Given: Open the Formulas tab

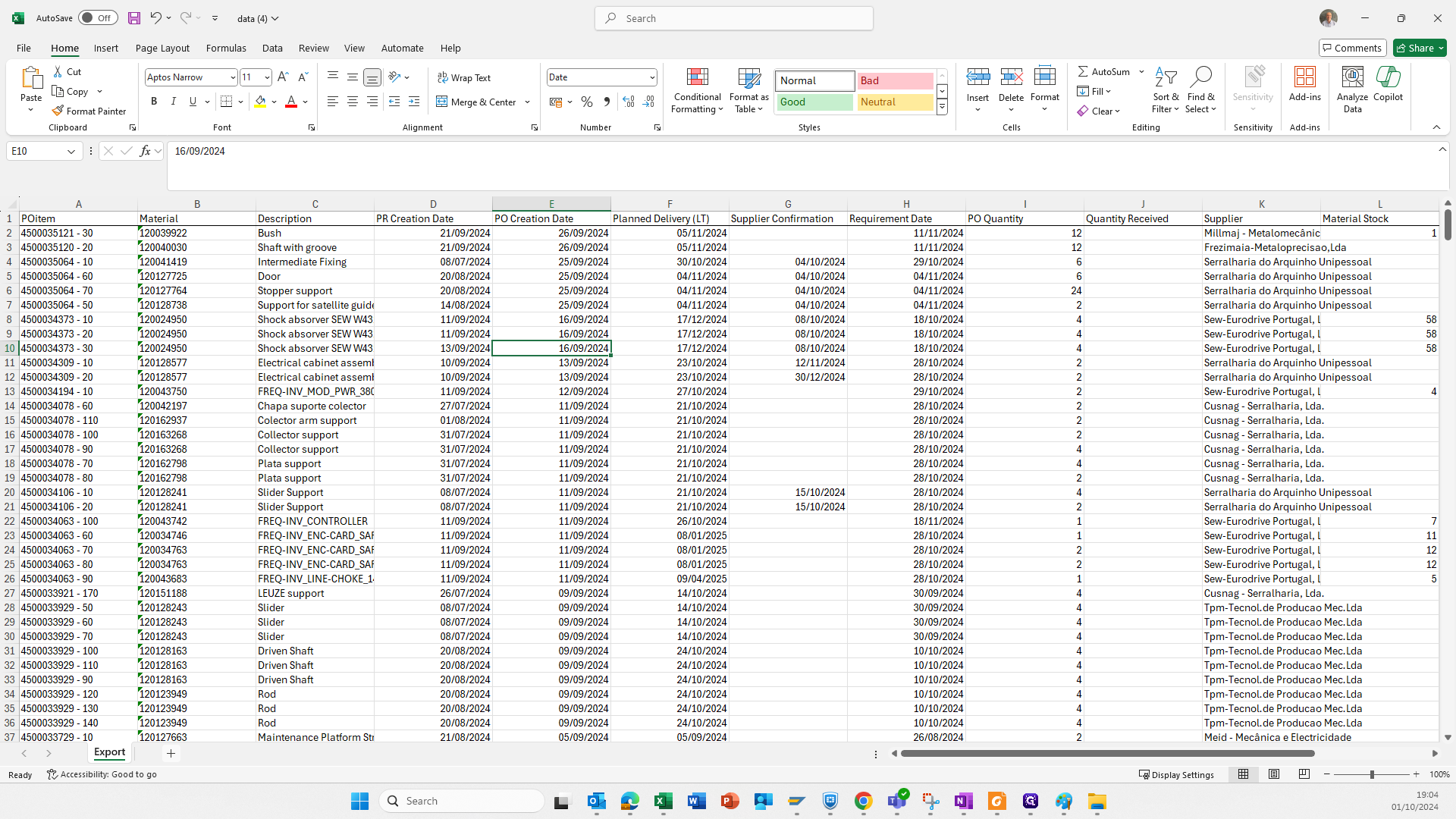Looking at the screenshot, I should 226,48.
